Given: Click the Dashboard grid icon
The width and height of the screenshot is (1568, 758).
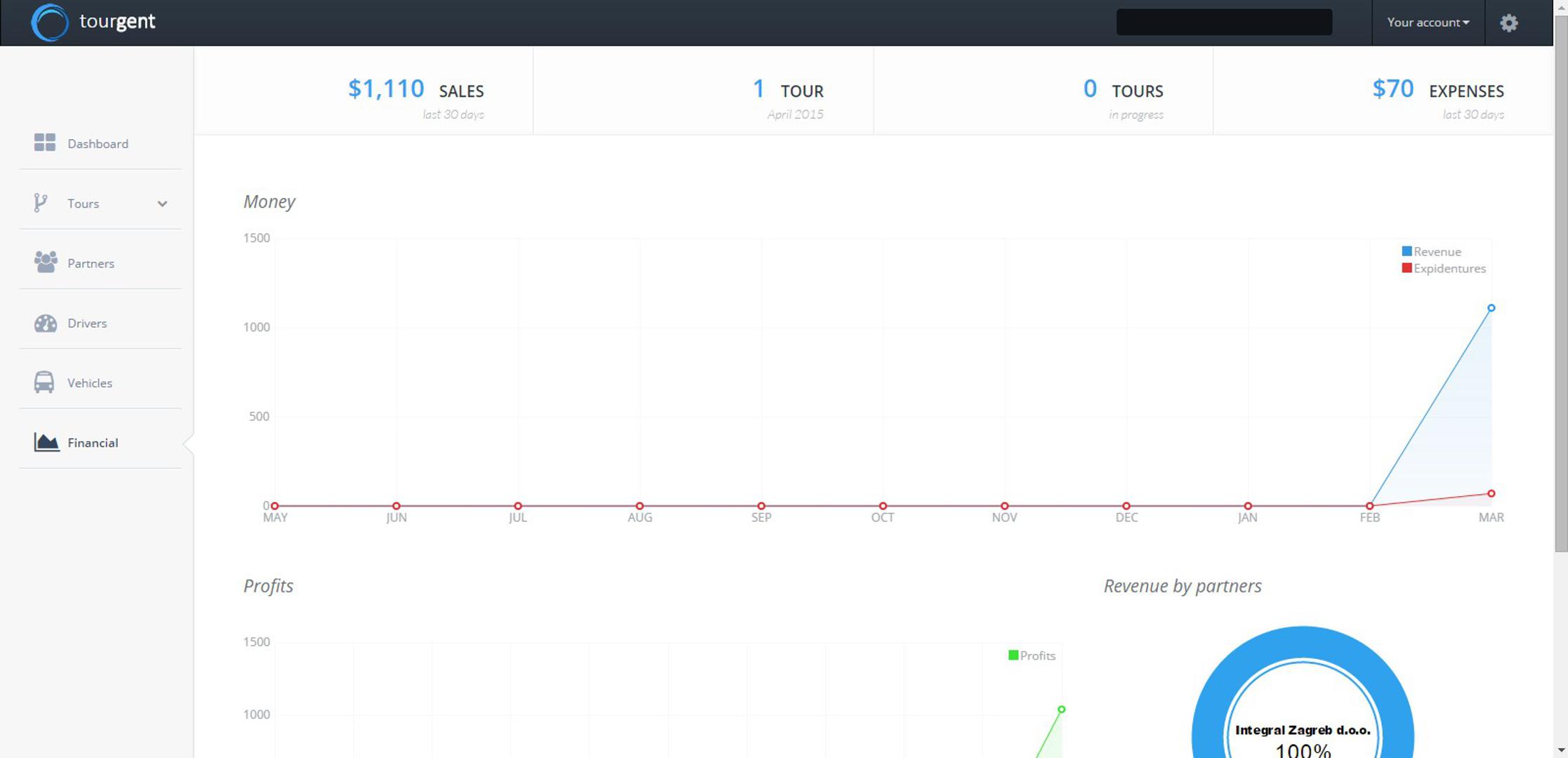Looking at the screenshot, I should pos(45,143).
